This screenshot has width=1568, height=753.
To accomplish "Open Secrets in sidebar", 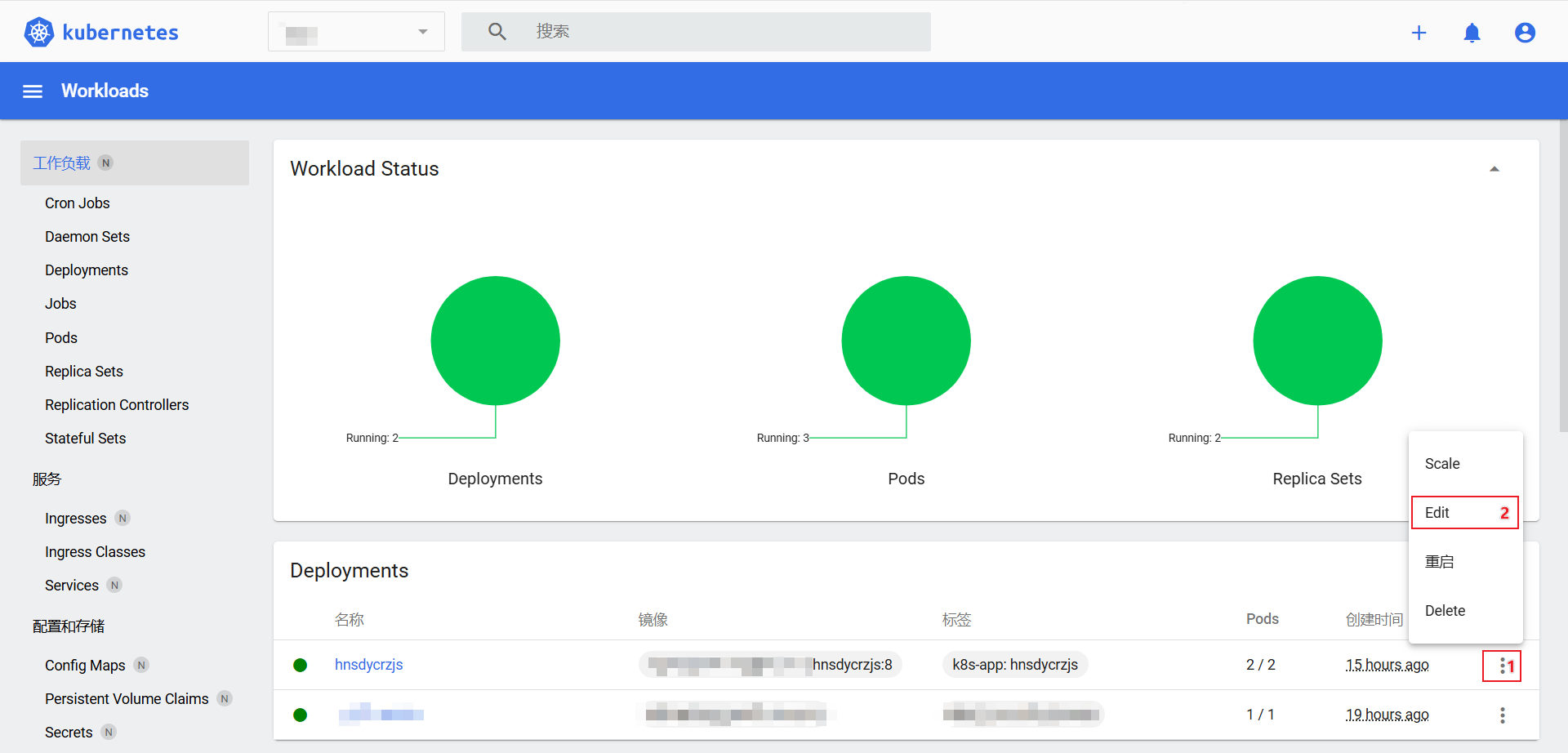I will point(69,733).
